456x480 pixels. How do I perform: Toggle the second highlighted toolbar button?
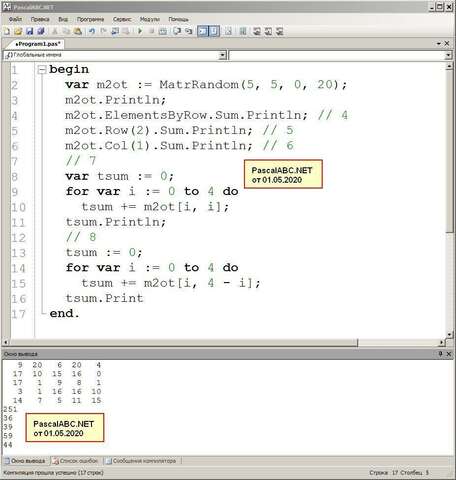[214, 31]
